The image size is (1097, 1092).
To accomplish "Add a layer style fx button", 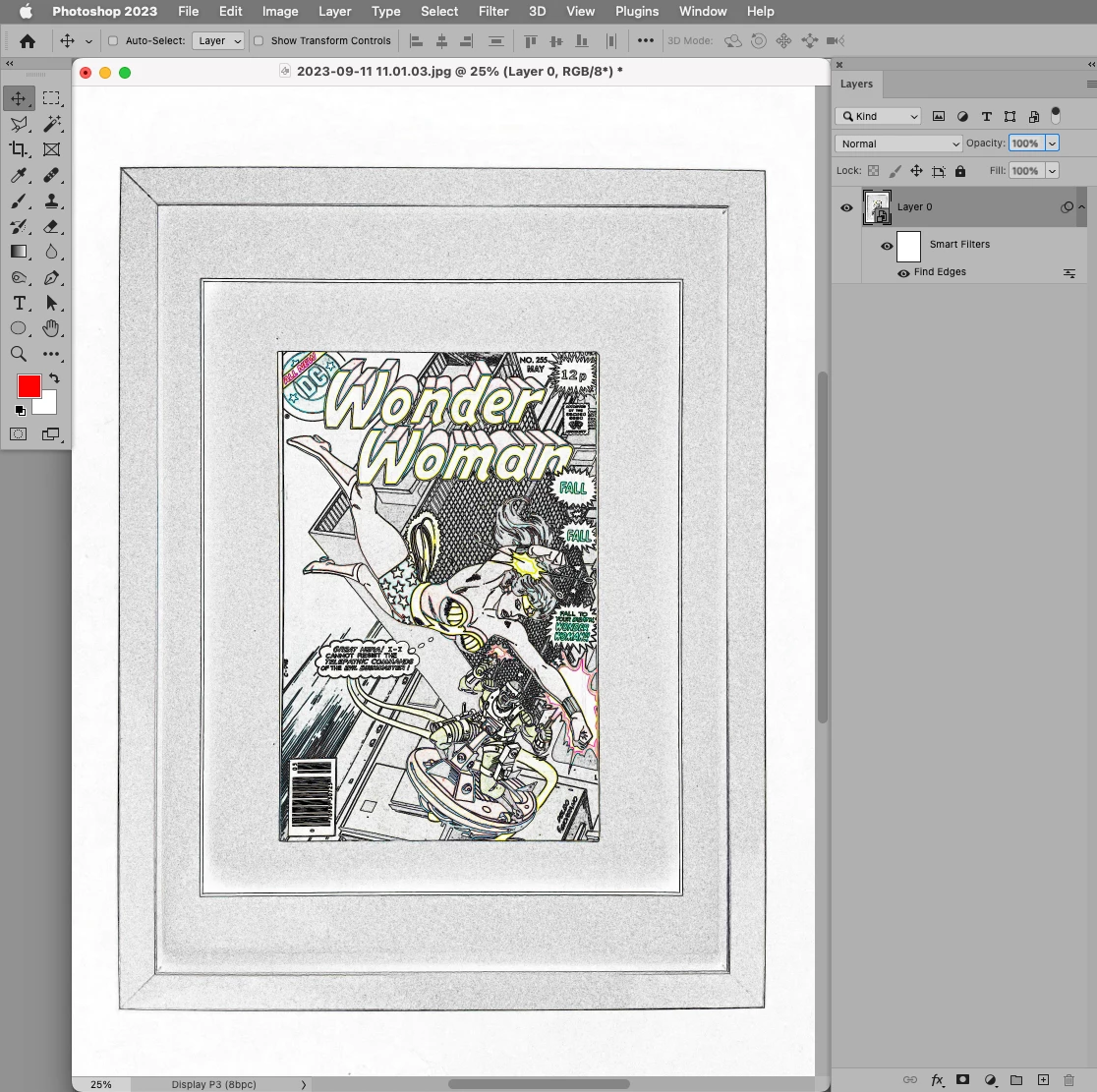I will pyautogui.click(x=937, y=1080).
